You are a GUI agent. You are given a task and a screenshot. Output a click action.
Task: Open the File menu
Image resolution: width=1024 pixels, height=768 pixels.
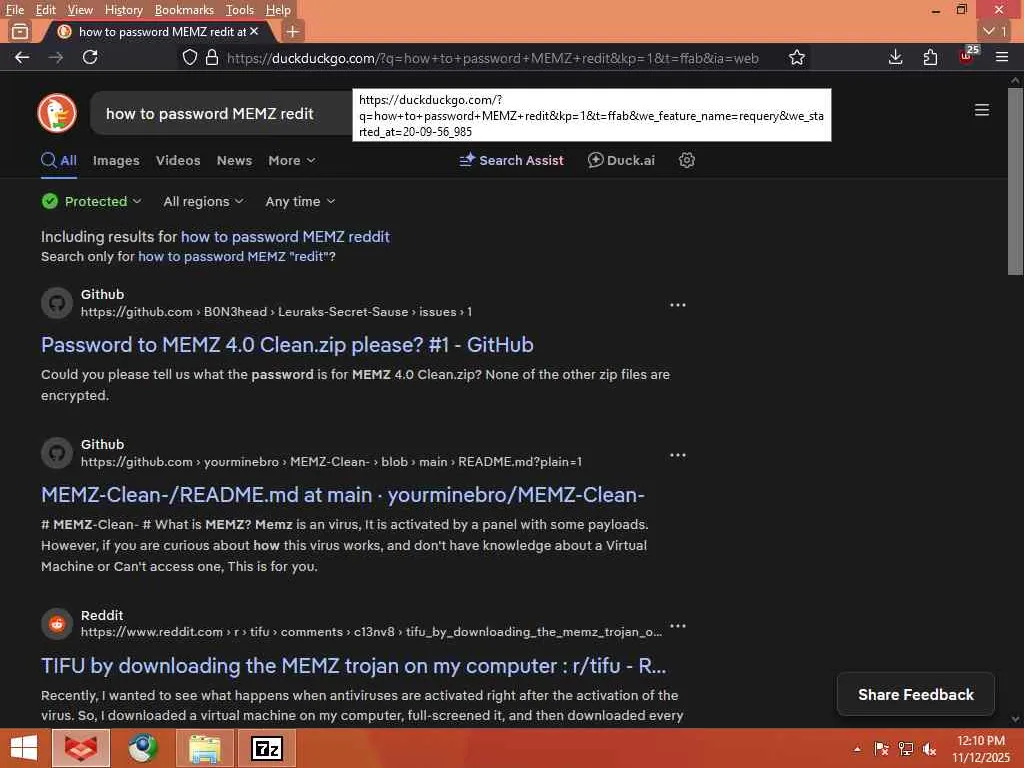14,10
